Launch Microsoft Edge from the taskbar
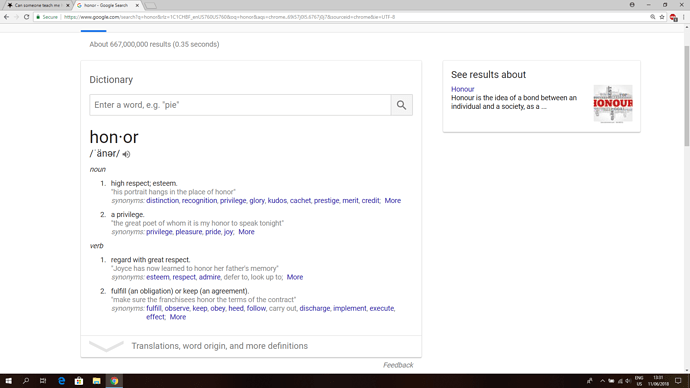 (61, 381)
